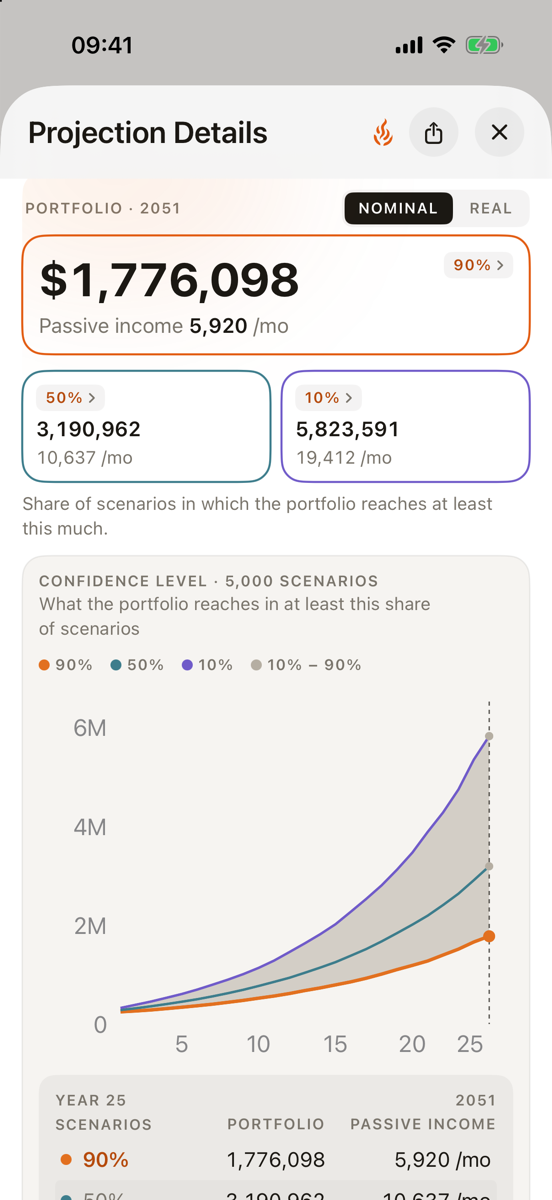
Task: Tap the PASSIVE INCOME column header
Action: coord(423,1124)
